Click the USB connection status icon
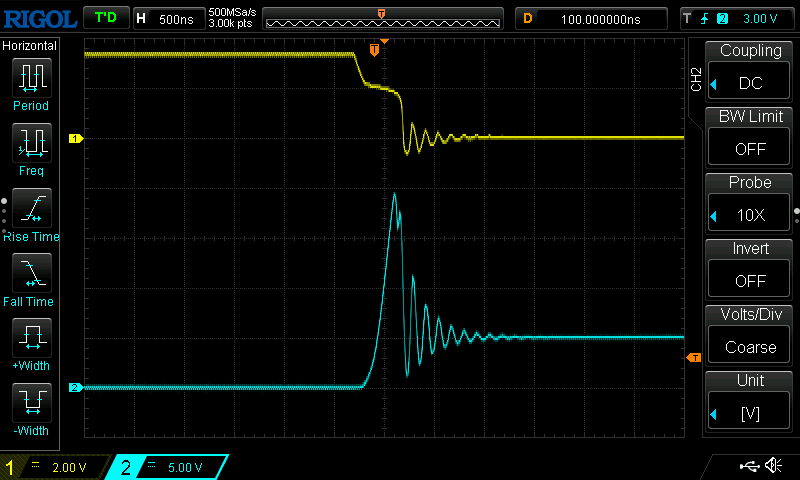 (x=749, y=466)
